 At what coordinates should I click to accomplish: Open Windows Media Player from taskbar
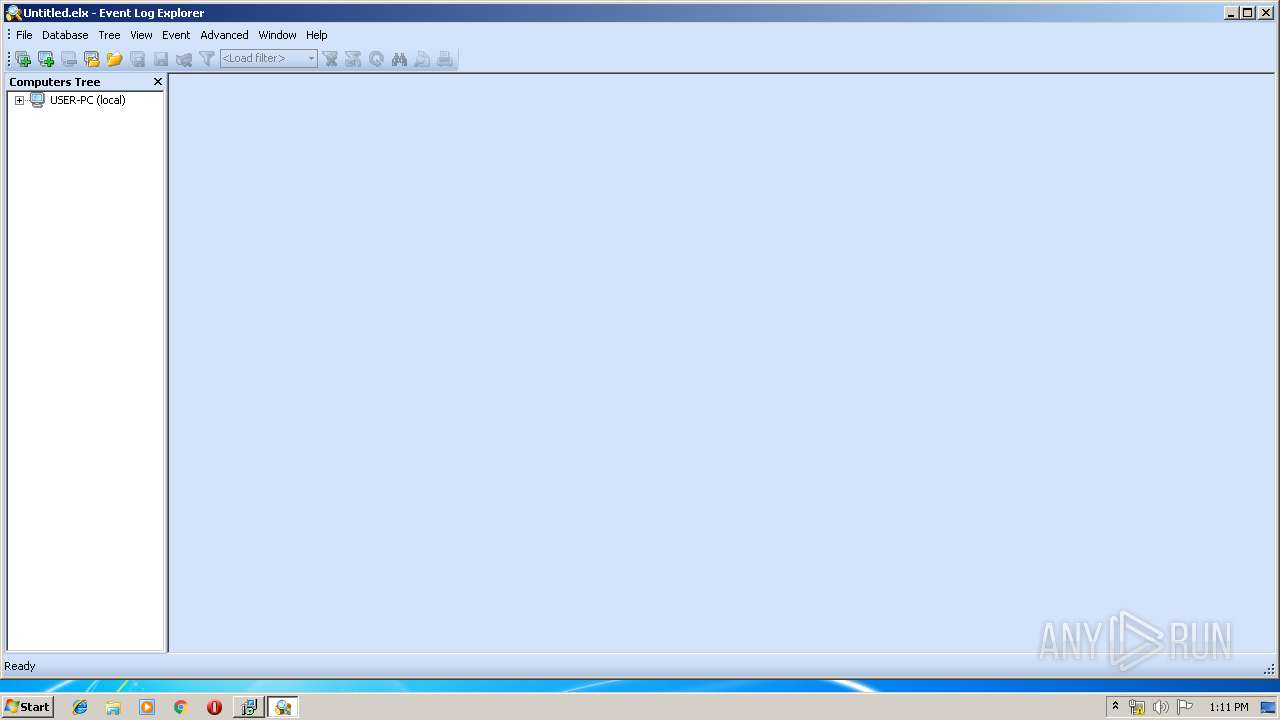pyautogui.click(x=147, y=707)
